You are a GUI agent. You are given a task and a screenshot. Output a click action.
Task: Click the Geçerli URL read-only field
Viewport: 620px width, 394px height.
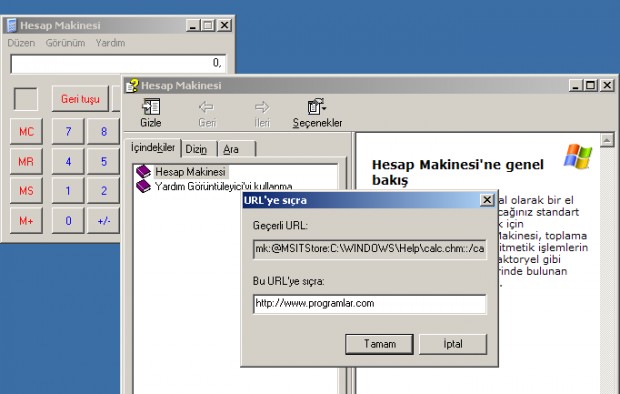coord(370,249)
